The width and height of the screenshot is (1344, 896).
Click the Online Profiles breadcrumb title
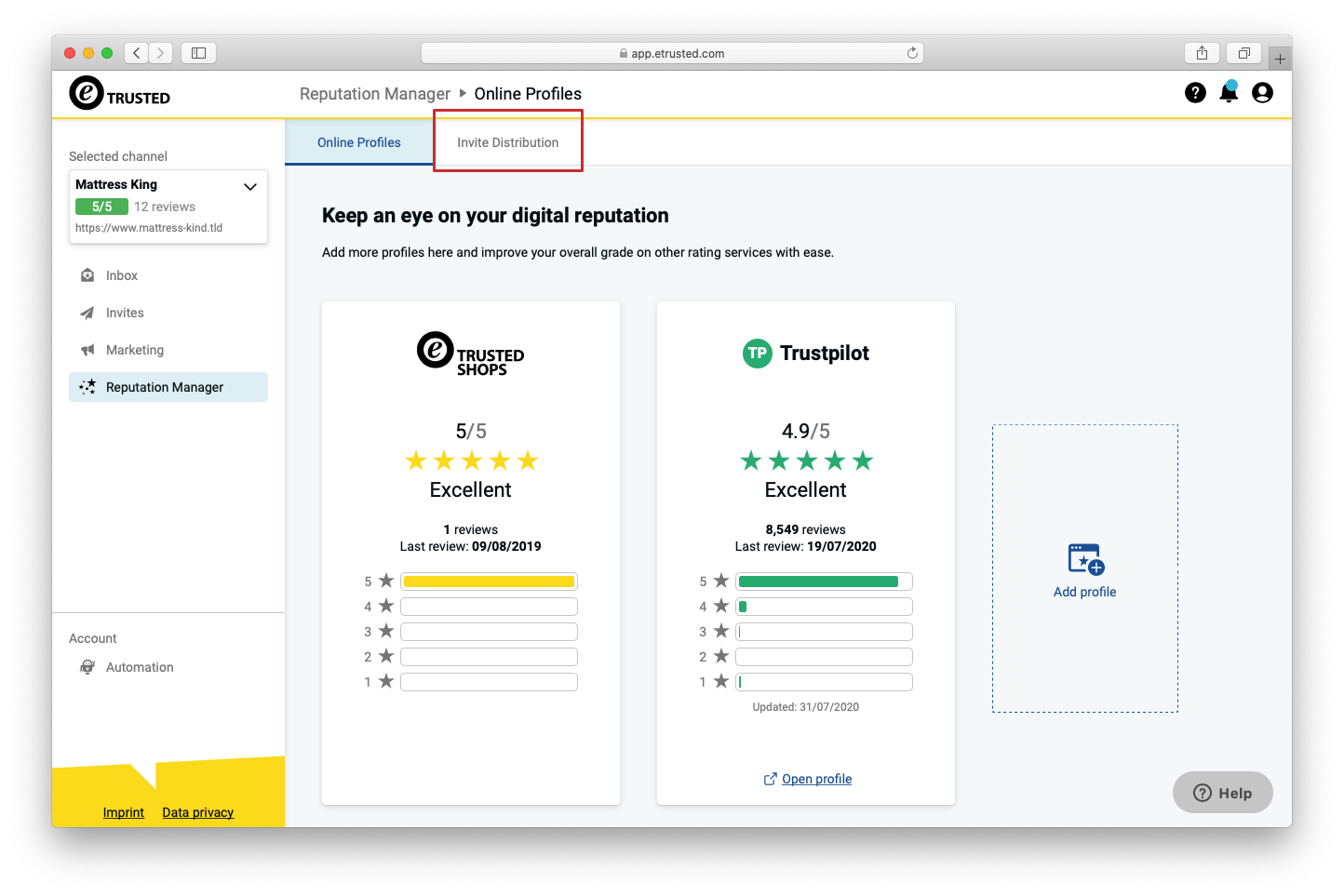528,94
